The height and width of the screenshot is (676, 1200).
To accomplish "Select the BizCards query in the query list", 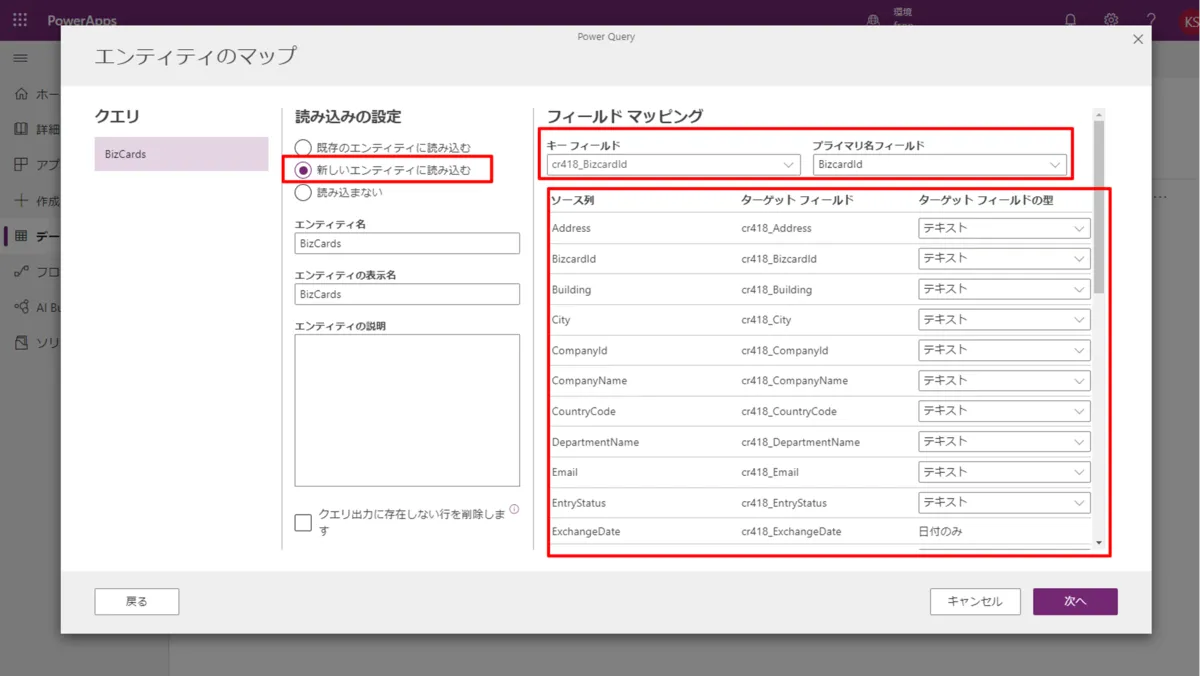I will coord(181,154).
